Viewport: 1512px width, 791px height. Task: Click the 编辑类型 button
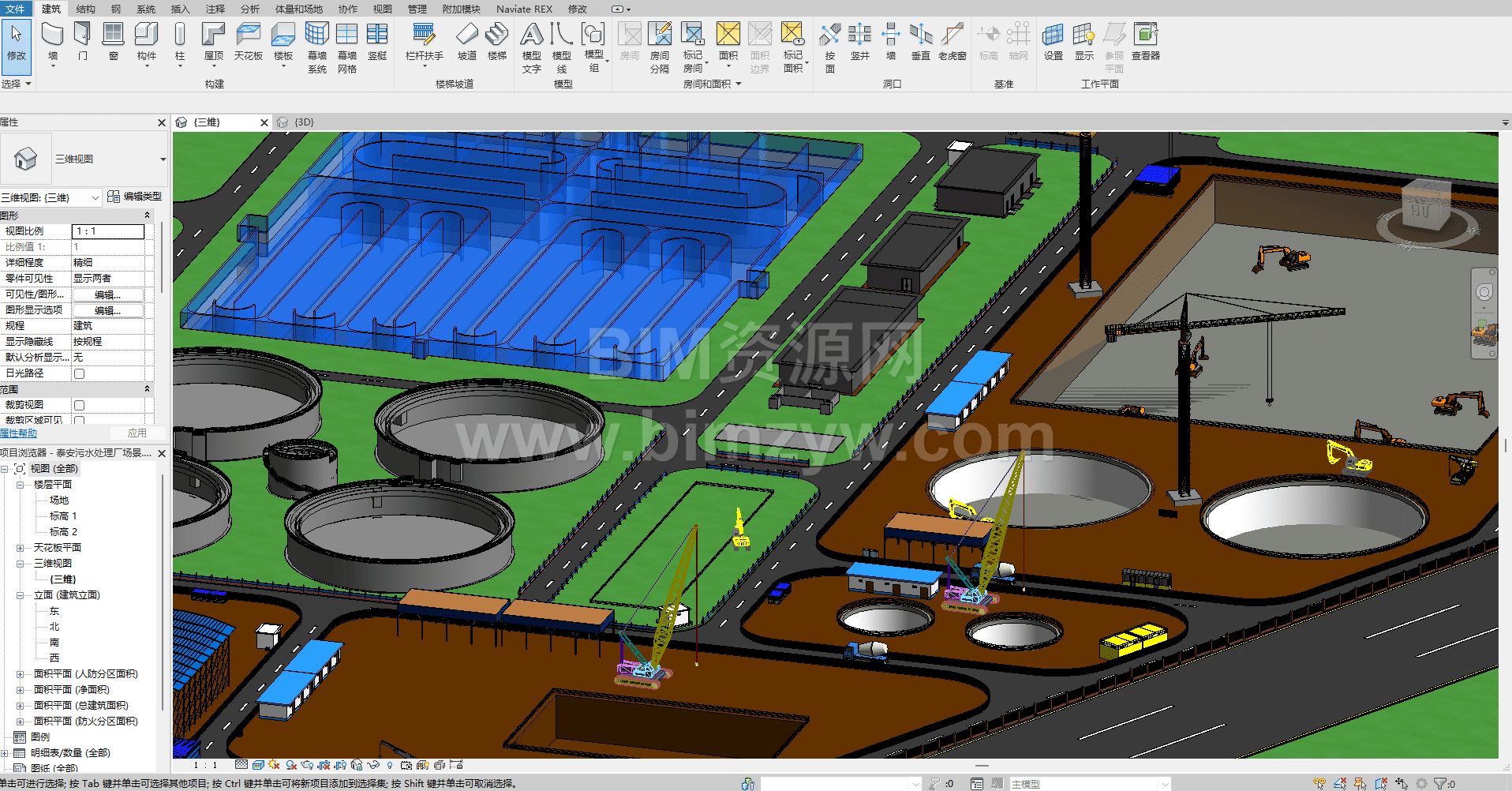point(135,197)
